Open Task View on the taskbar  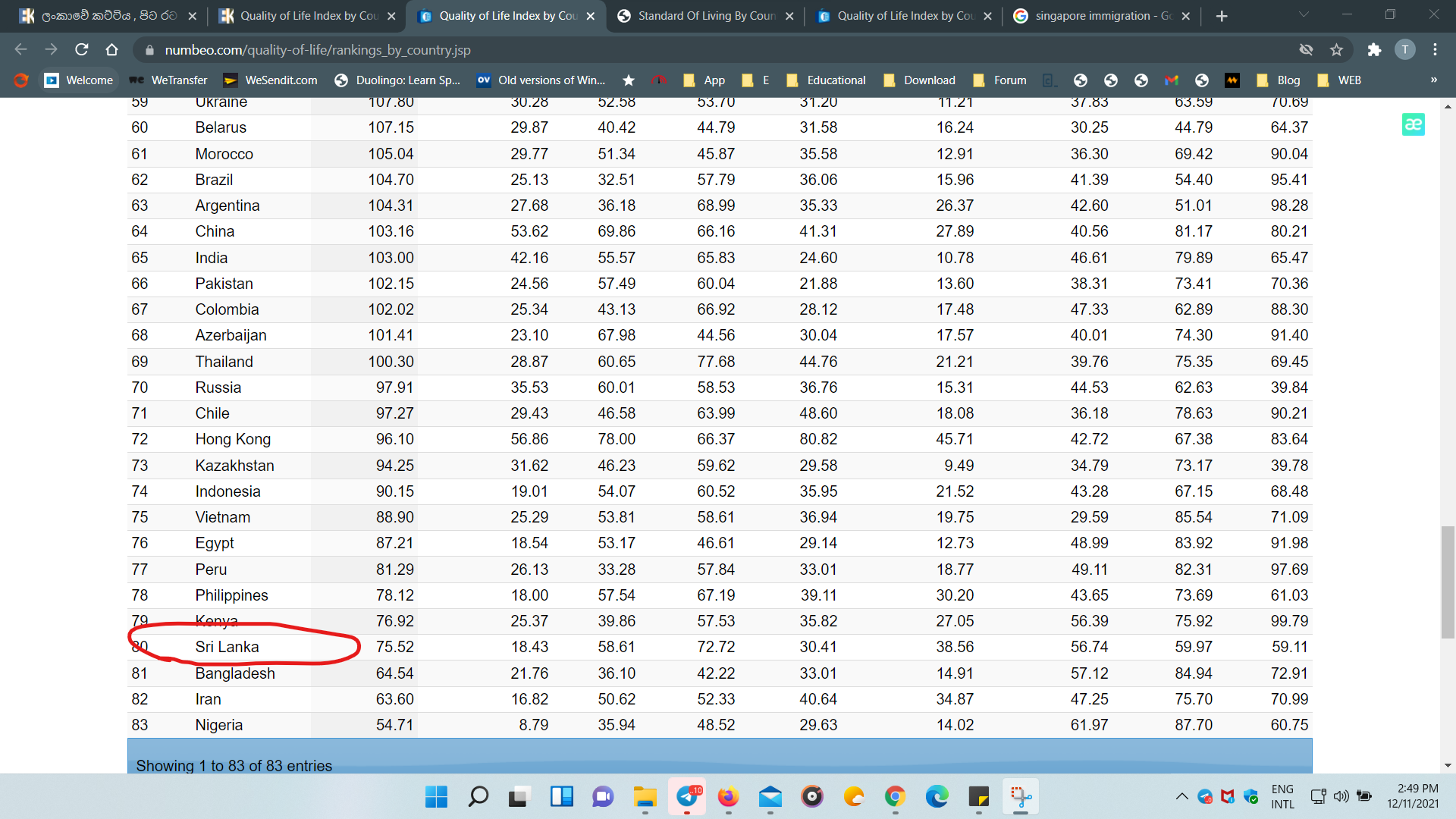(519, 796)
